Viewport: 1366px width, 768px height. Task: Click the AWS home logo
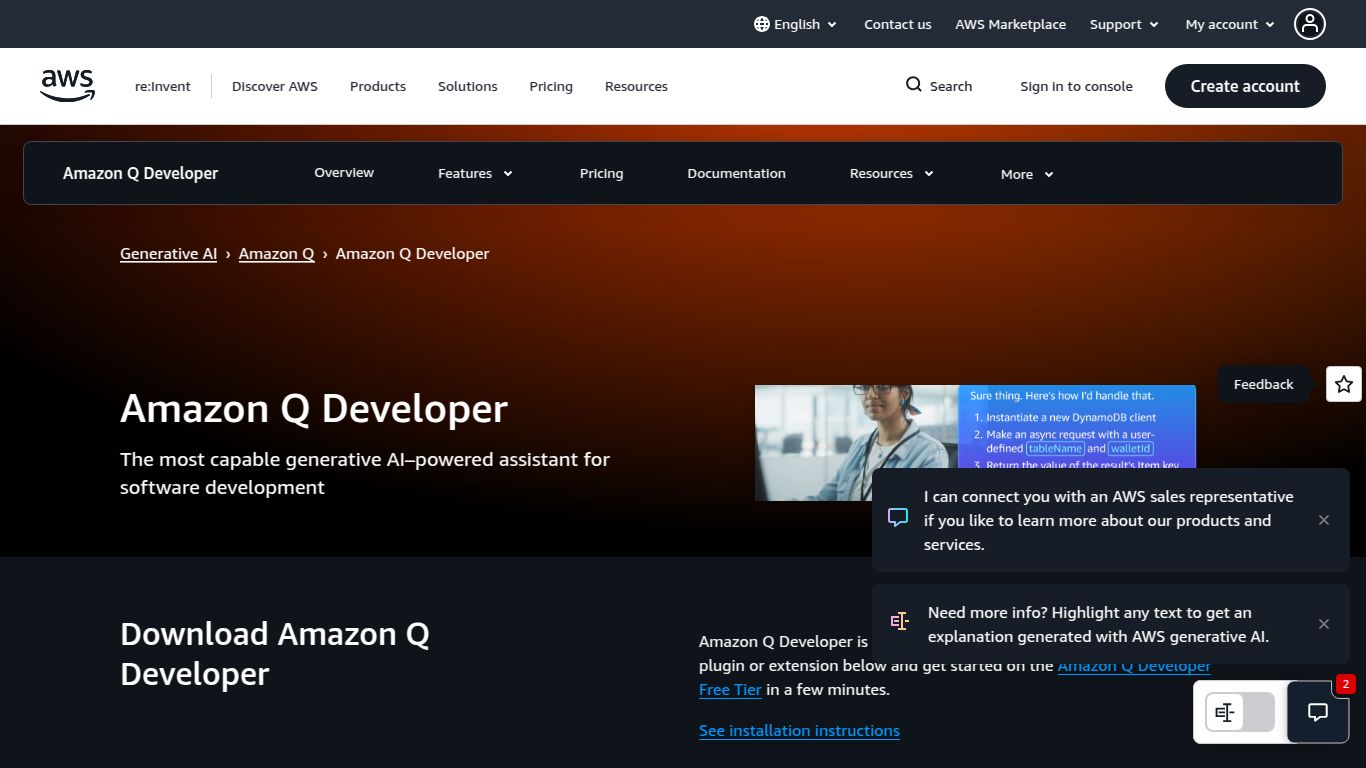67,86
